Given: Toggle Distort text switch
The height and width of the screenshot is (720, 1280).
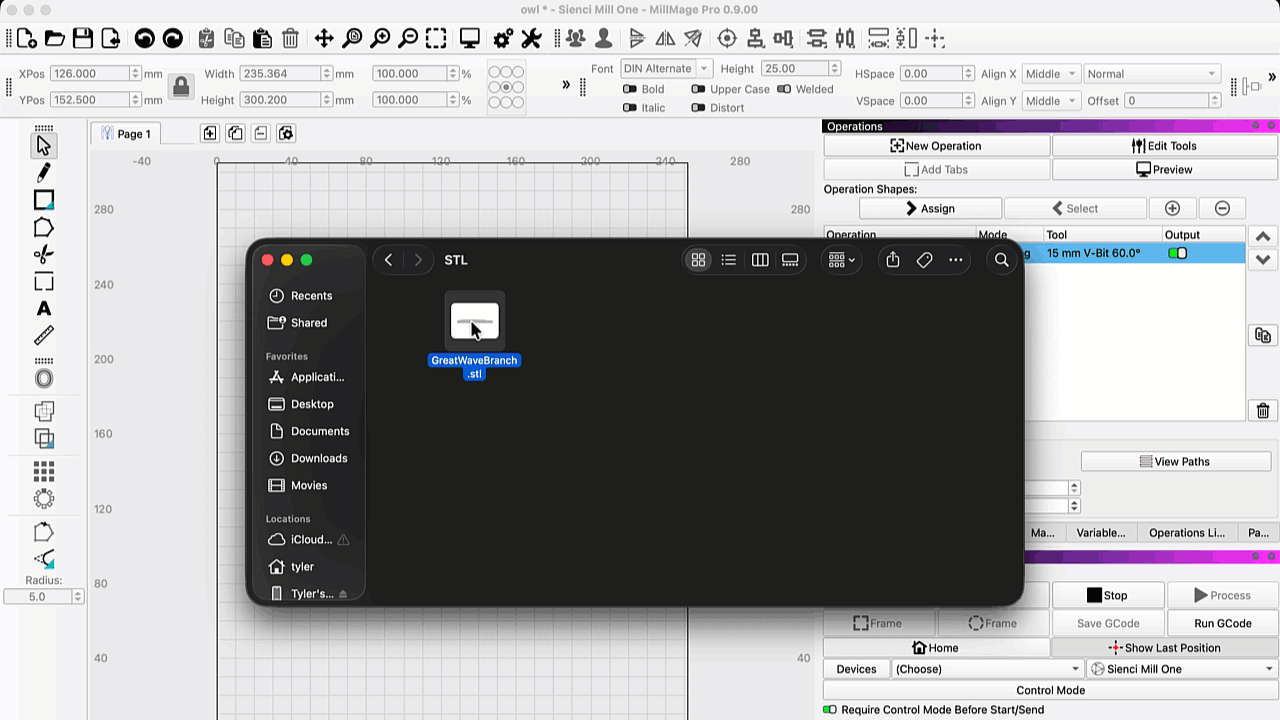Looking at the screenshot, I should click(x=698, y=108).
